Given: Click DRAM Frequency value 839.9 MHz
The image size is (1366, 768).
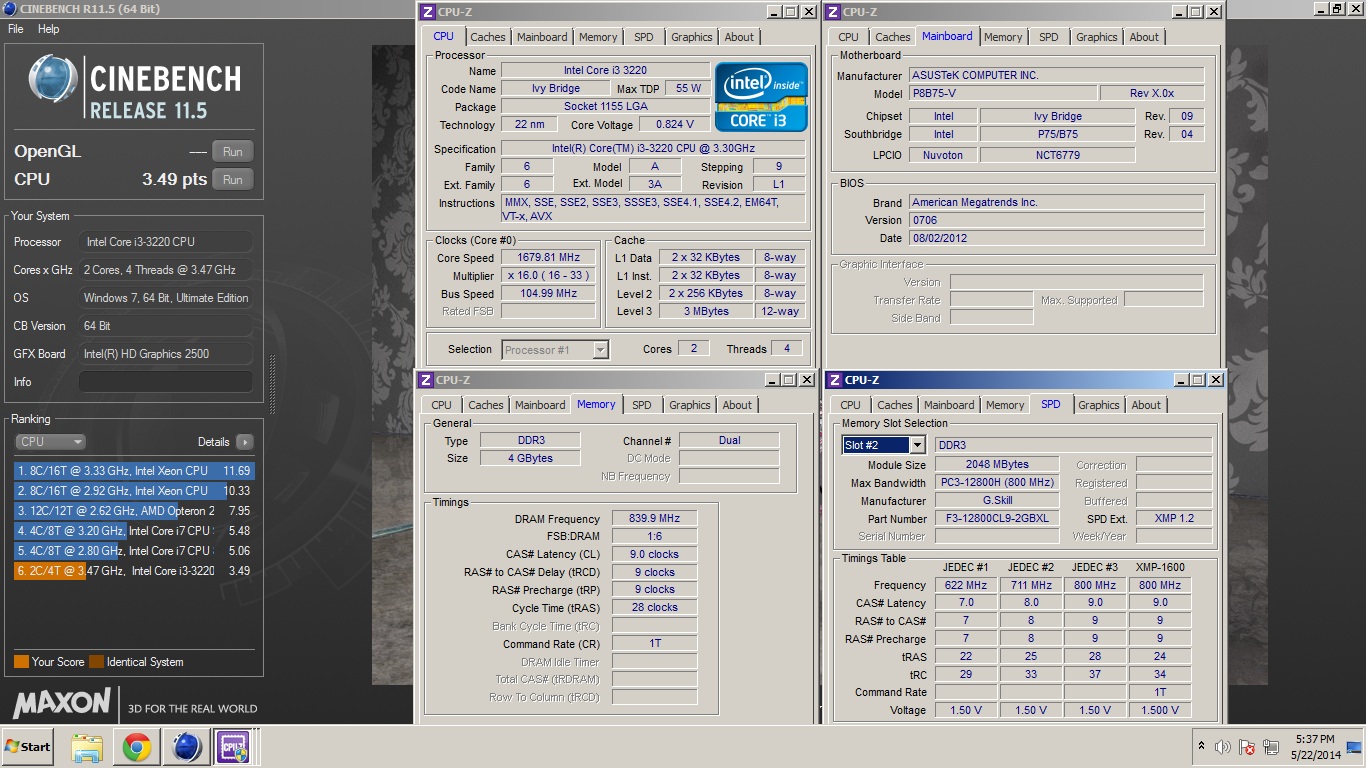Looking at the screenshot, I should 654,519.
